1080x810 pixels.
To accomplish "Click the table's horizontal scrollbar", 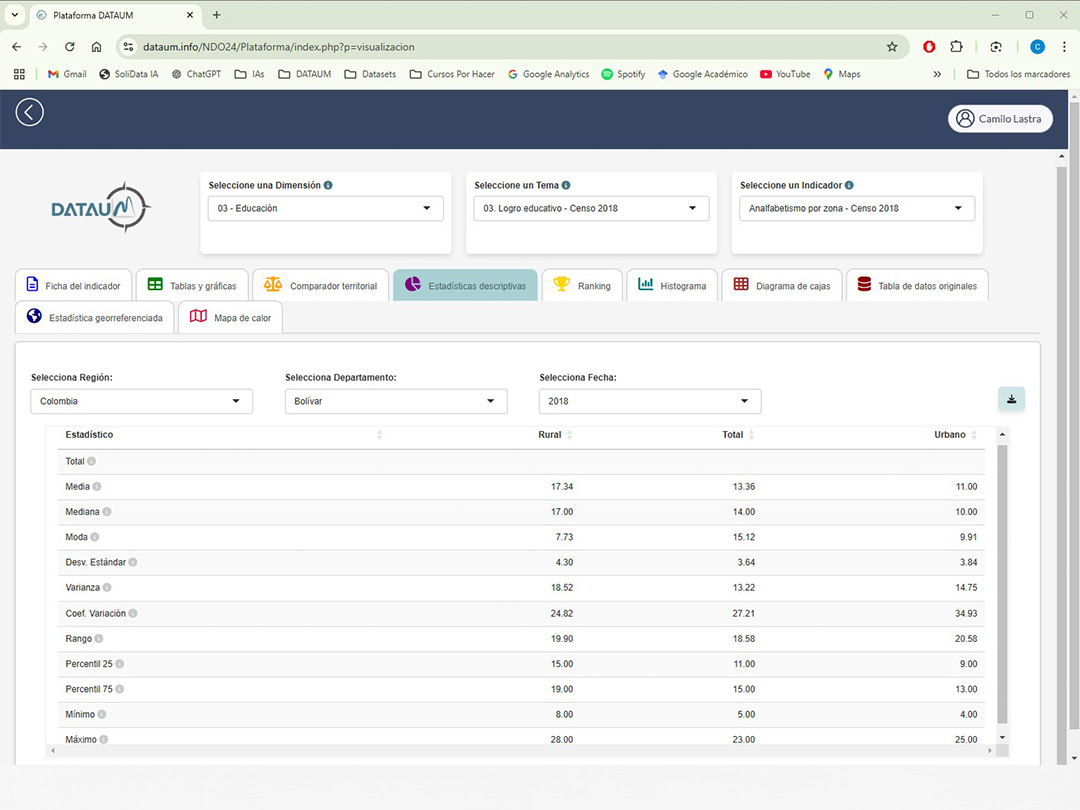I will (x=520, y=751).
